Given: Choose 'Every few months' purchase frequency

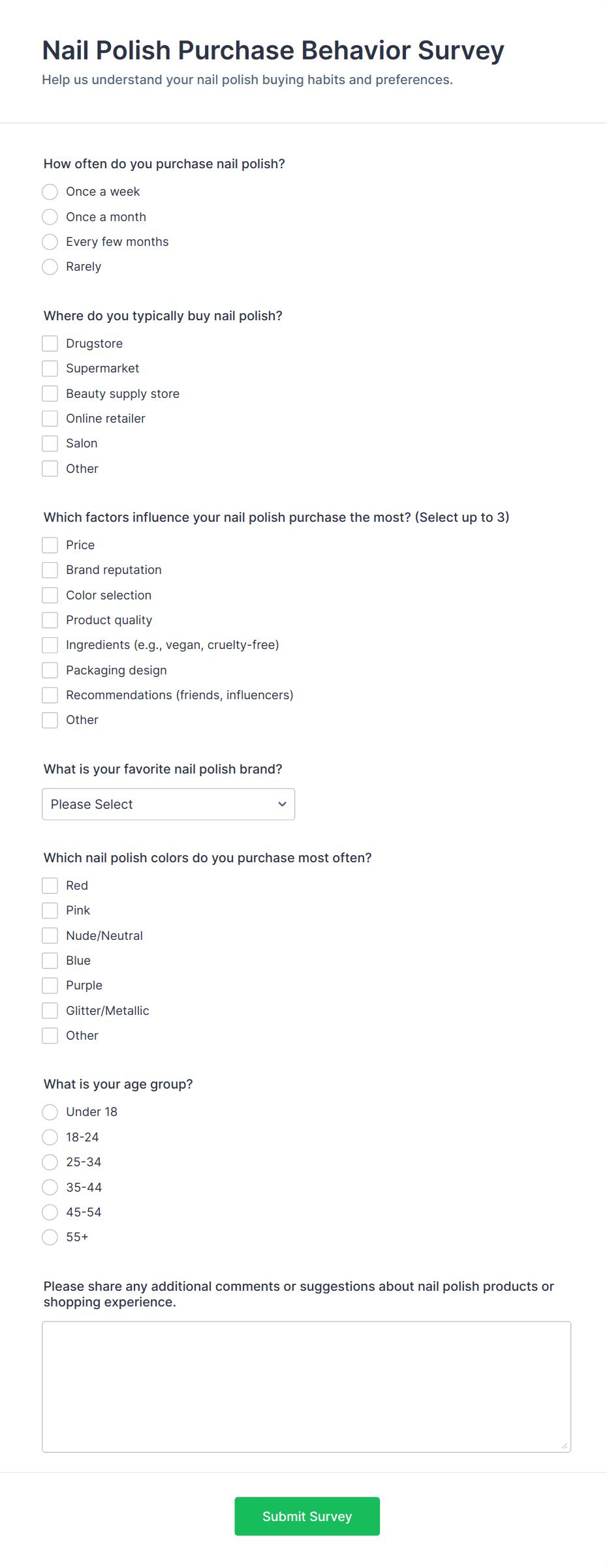Looking at the screenshot, I should point(50,242).
